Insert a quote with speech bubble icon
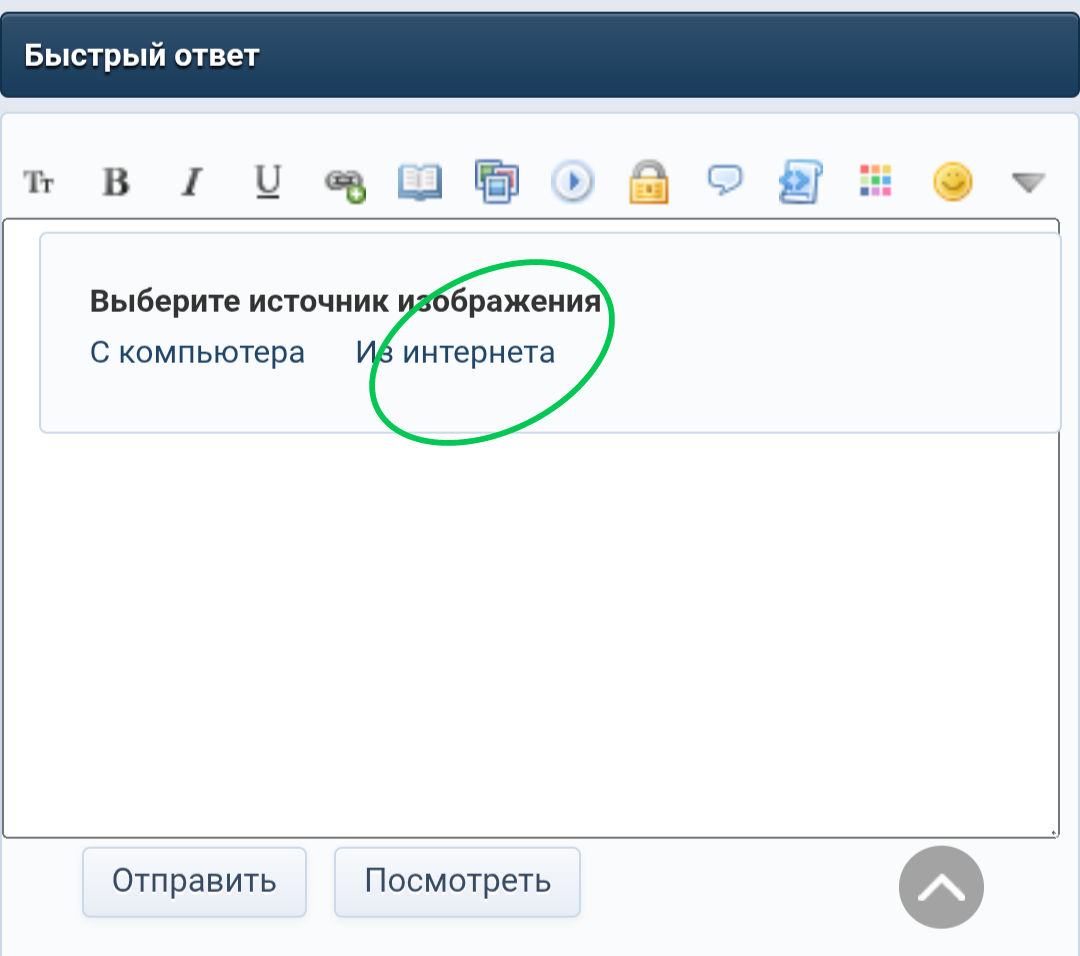 [725, 180]
